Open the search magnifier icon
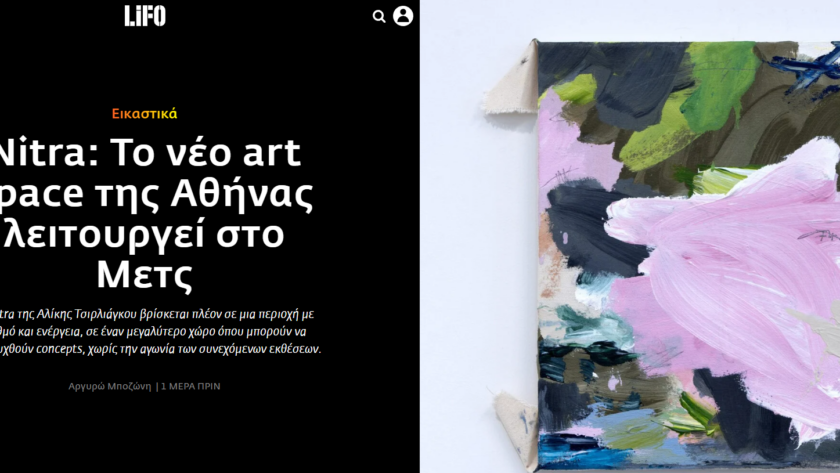This screenshot has width=840, height=473. click(x=379, y=17)
